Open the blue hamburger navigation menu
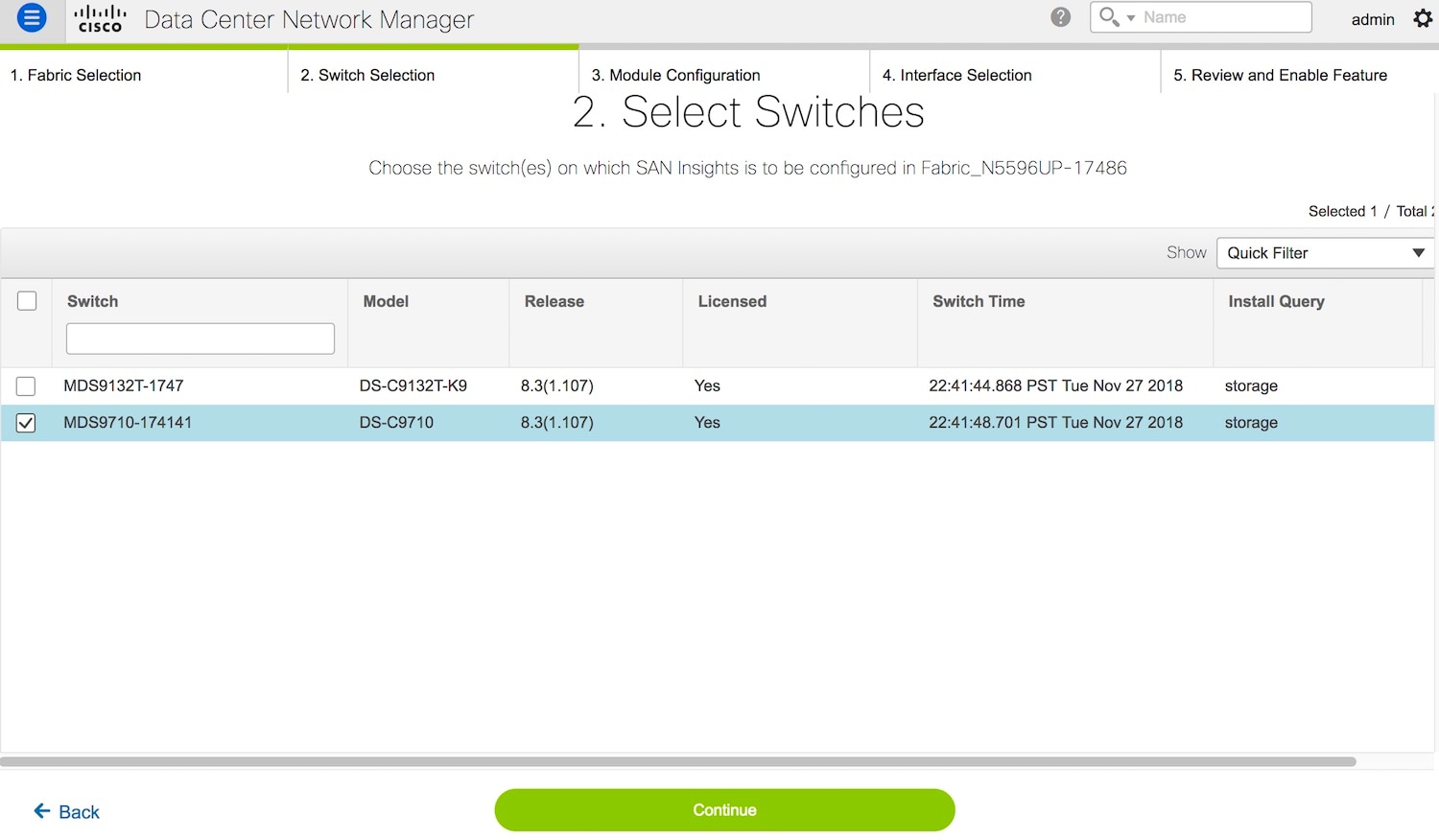This screenshot has height=840, width=1439. 32,17
